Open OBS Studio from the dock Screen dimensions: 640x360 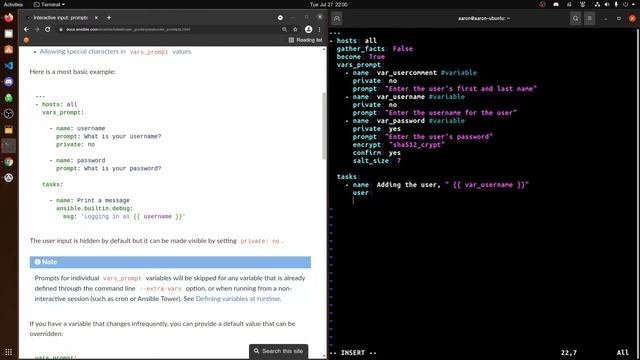(9, 114)
